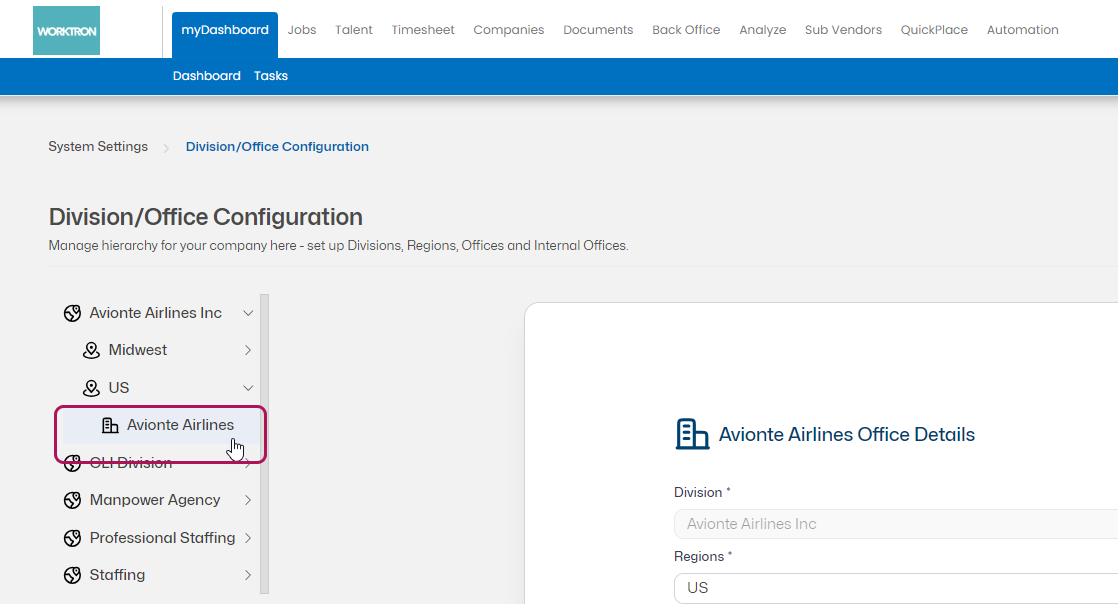Click the Division field with Avionte Airlines Inc
The image size is (1118, 604).
(x=896, y=524)
